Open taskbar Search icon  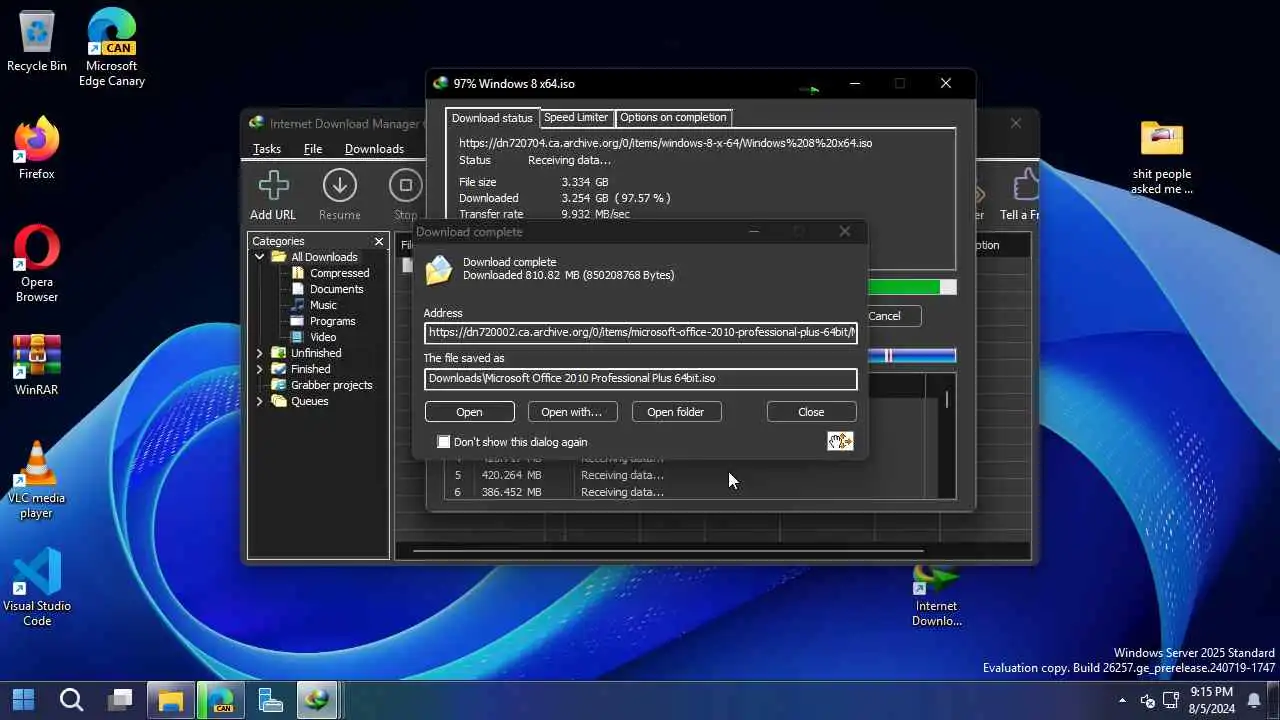click(x=71, y=699)
